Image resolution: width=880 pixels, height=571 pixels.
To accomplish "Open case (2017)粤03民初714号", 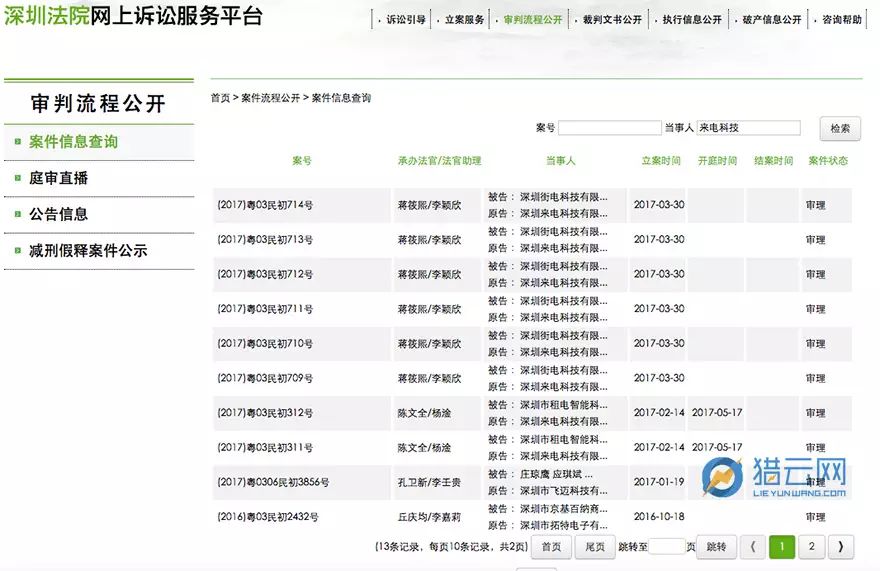I will tap(265, 205).
